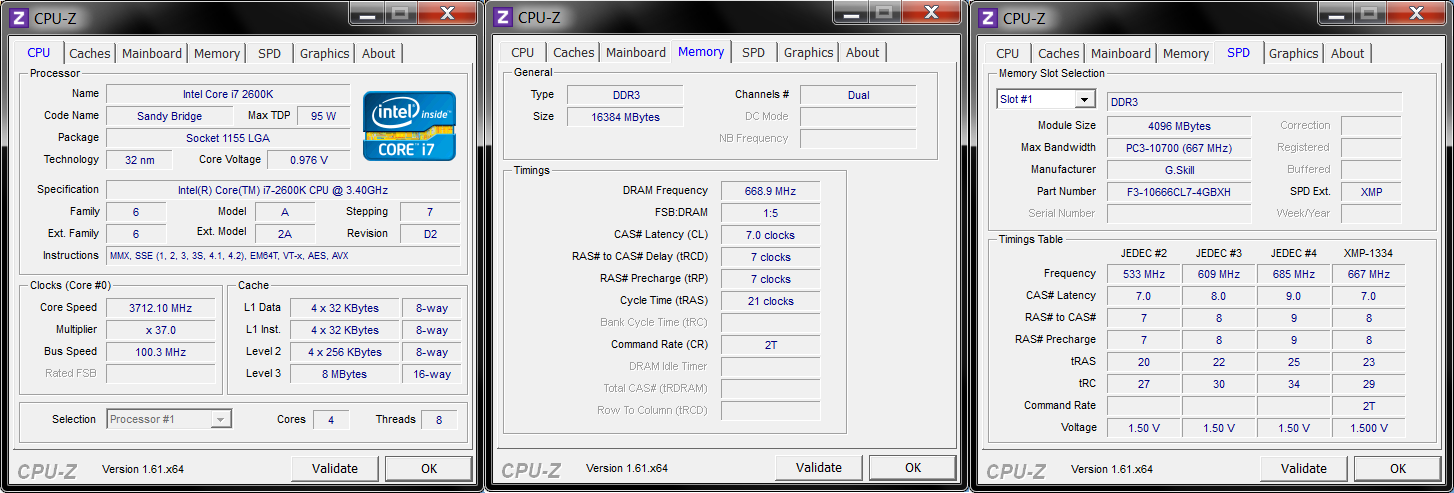This screenshot has height=493, width=1454.
Task: Open Graphics tab in the middle window
Action: point(809,53)
